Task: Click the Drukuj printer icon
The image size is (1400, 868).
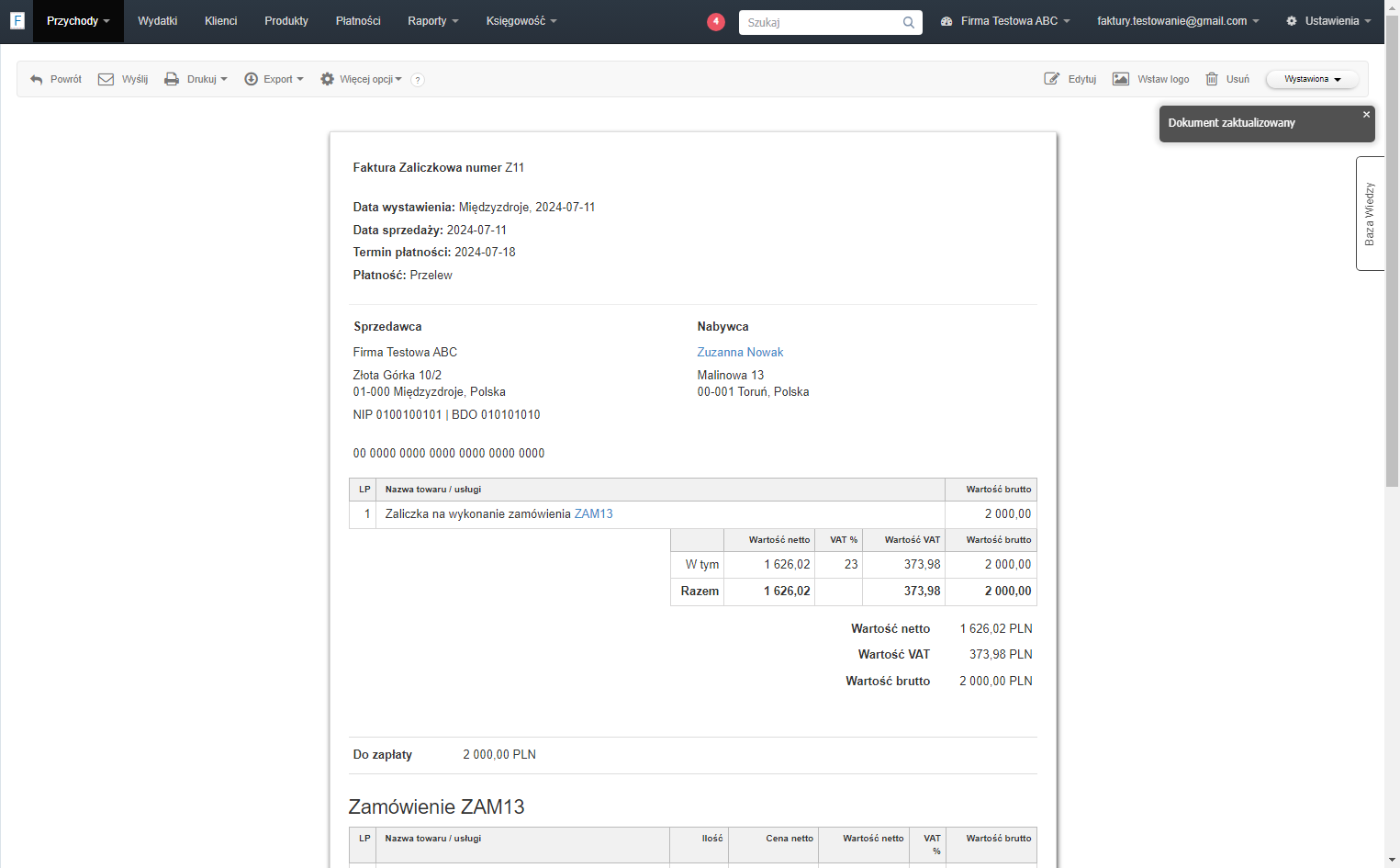Action: pos(172,79)
